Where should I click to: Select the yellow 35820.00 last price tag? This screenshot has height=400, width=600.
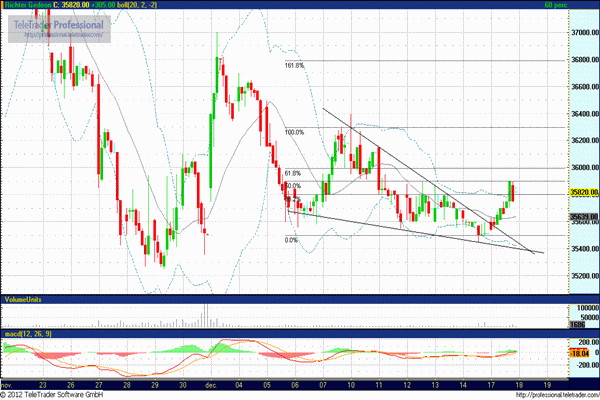[x=584, y=192]
